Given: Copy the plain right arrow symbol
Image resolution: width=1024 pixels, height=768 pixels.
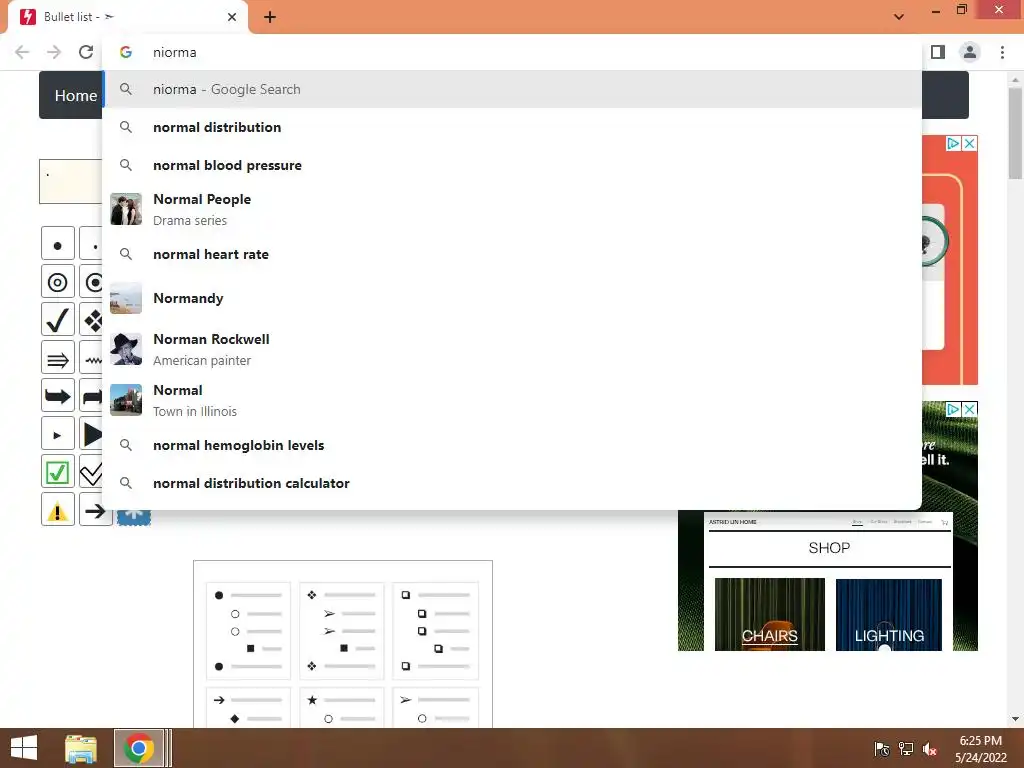Looking at the screenshot, I should [x=95, y=509].
